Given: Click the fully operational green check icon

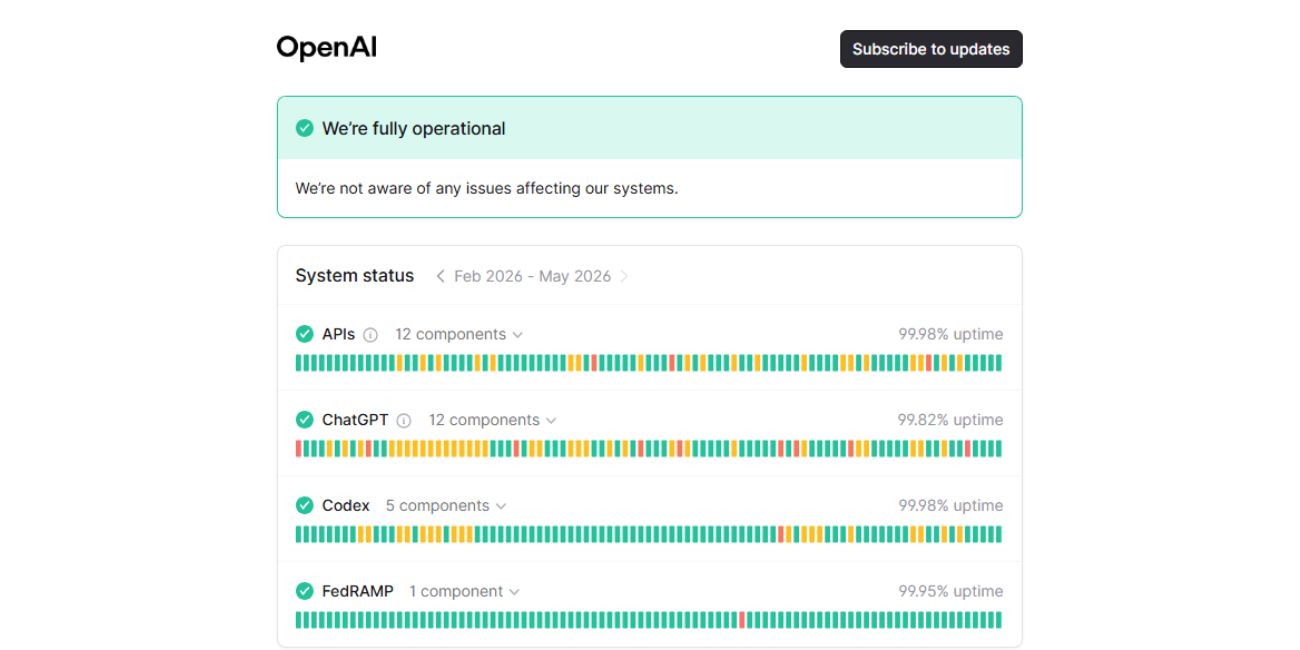Looking at the screenshot, I should (305, 128).
